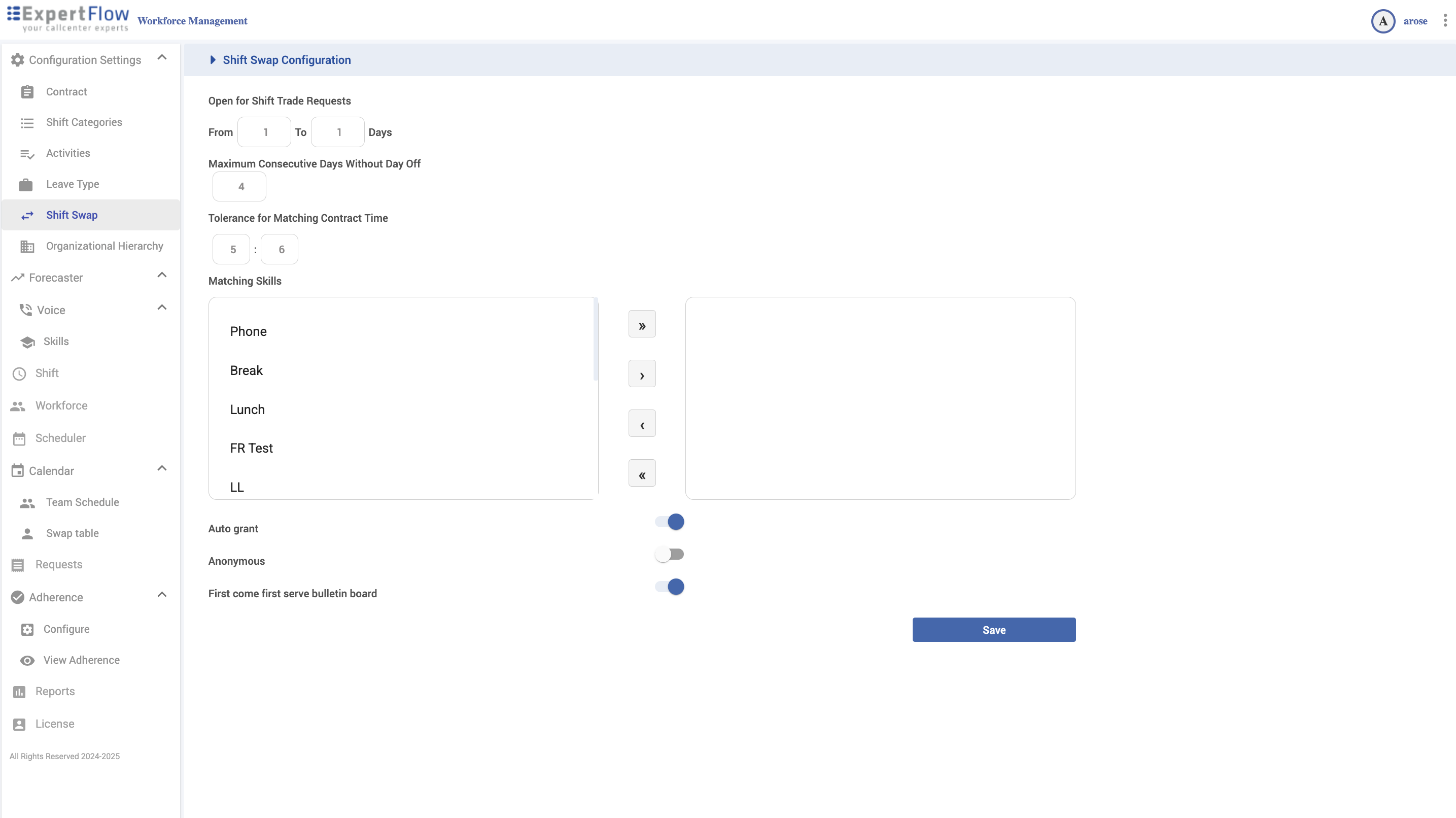This screenshot has width=1456, height=818.
Task: Remove all skills with double-left arrow
Action: [x=642, y=473]
